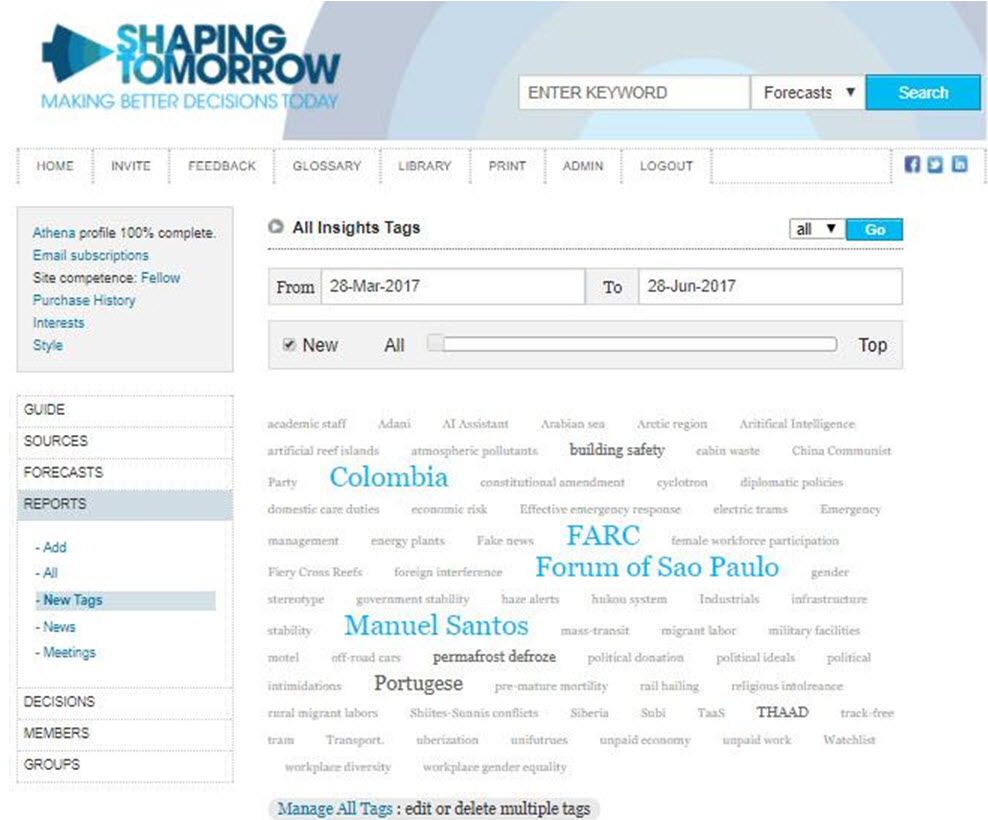Open the Purchase History link
This screenshot has height=820, width=988.
(84, 300)
